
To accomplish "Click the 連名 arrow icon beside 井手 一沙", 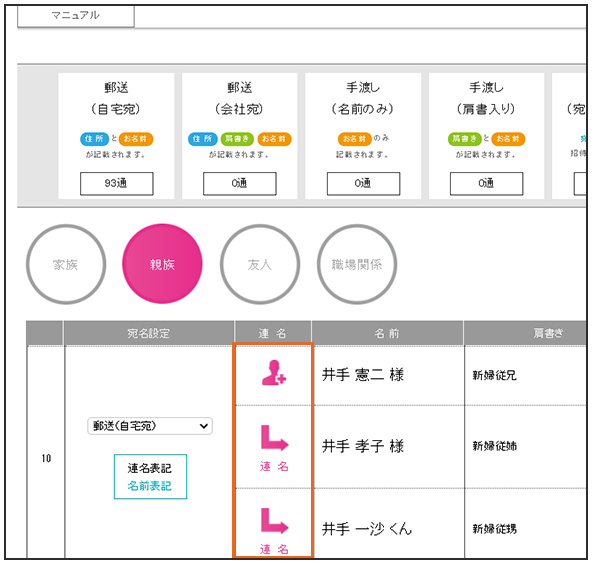I will 273,529.
